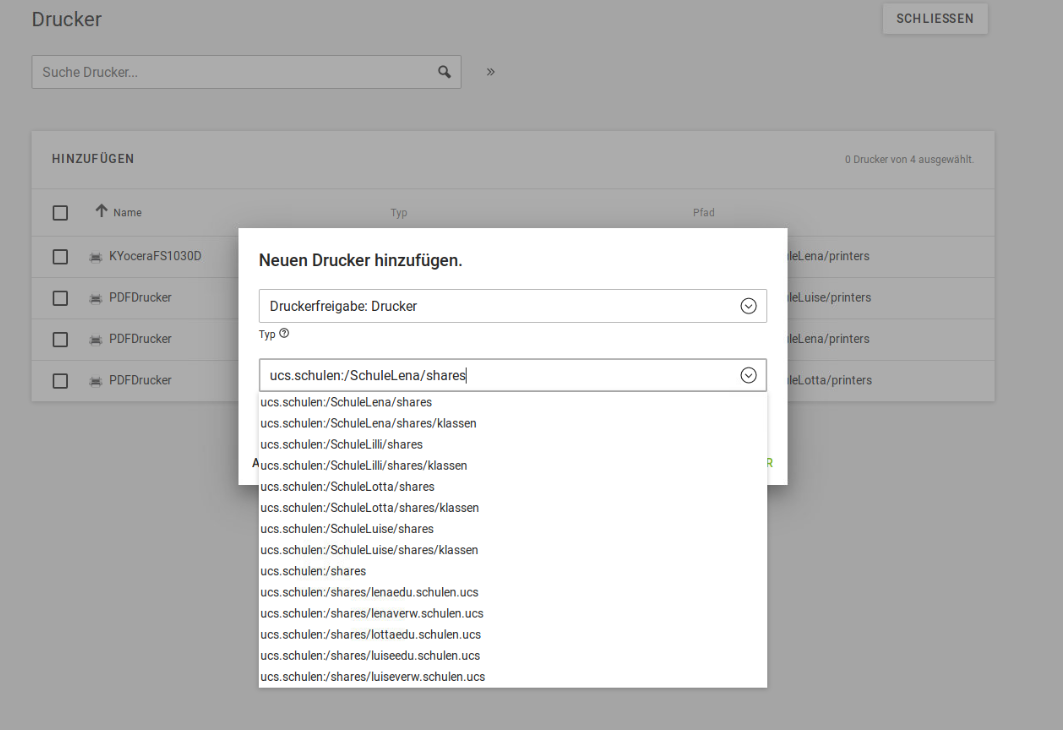
Task: Pick ucs.schulen:/shares/lenaedu.schulen.ucs entry
Action: [369, 592]
